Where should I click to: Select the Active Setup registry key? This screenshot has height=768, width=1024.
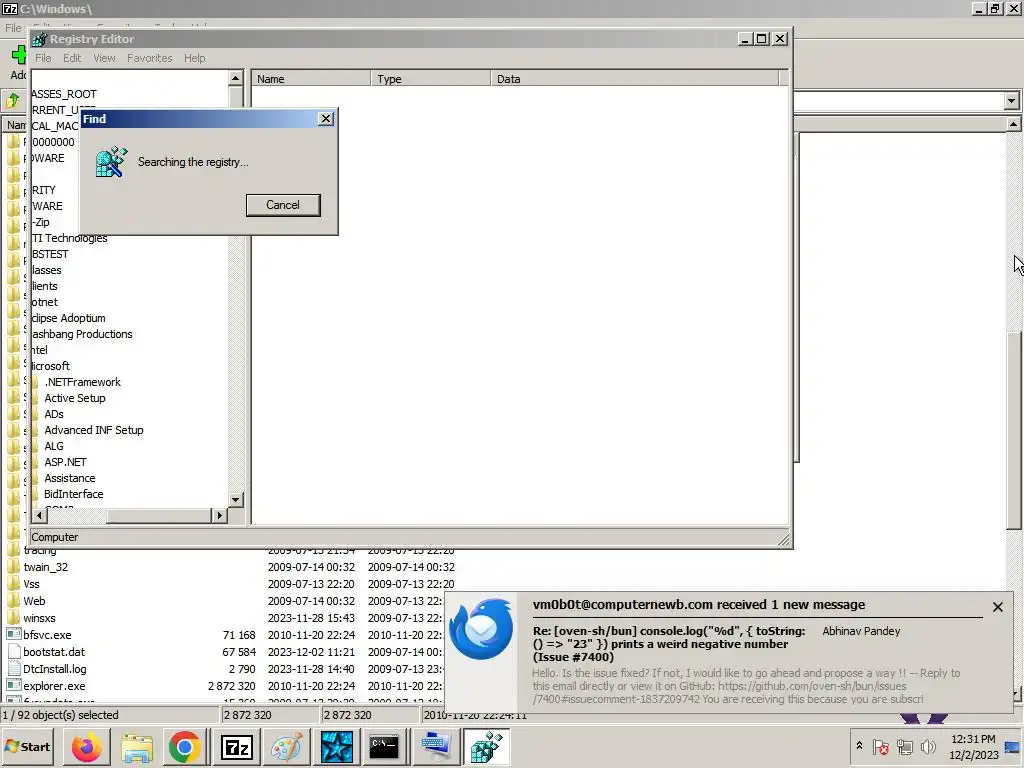74,398
